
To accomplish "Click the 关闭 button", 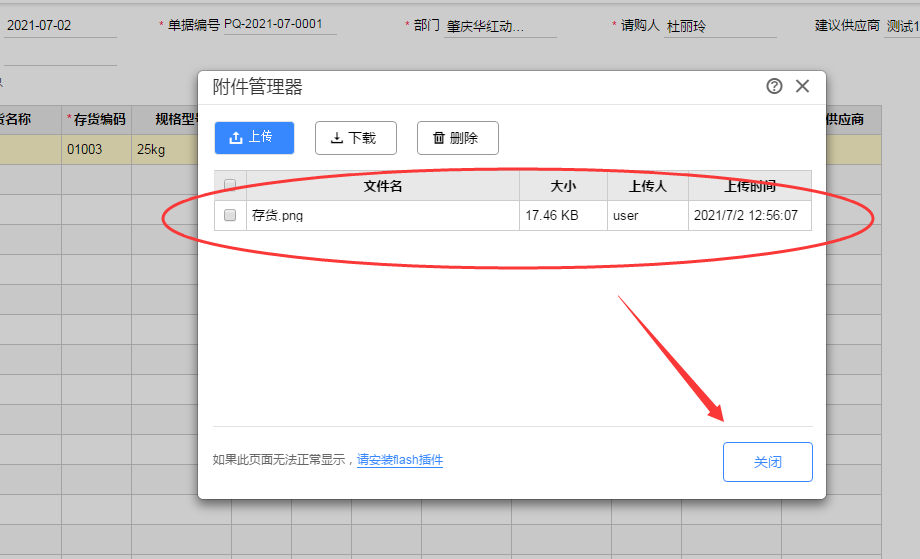I will tap(767, 462).
